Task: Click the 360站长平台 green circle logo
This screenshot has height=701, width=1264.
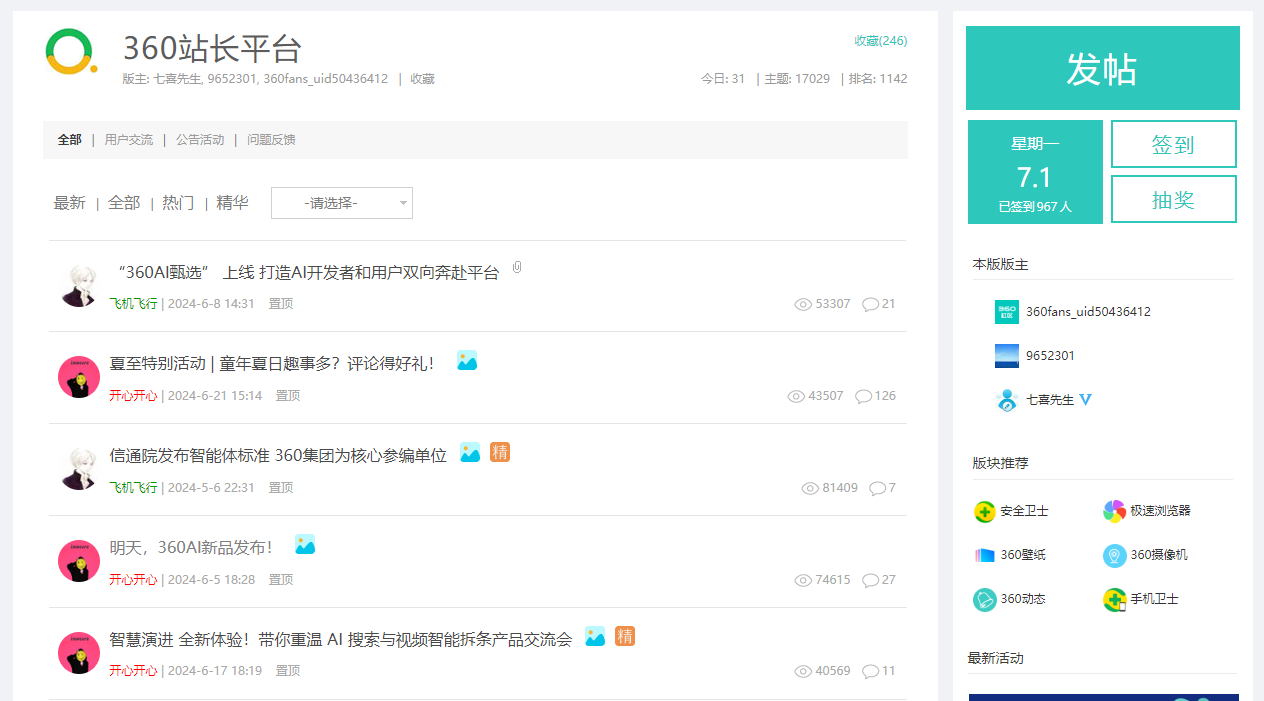Action: (71, 51)
